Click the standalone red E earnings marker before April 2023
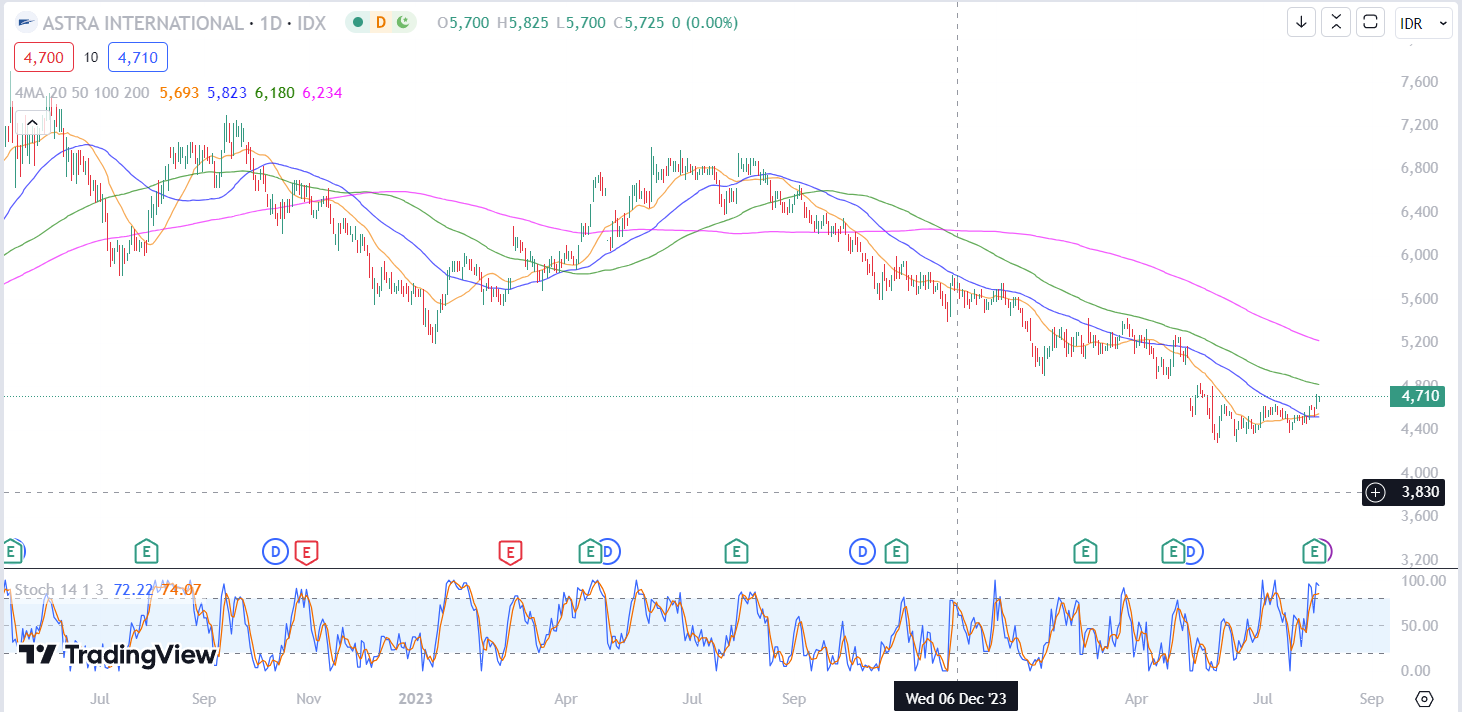Image resolution: width=1462 pixels, height=712 pixels. point(510,550)
